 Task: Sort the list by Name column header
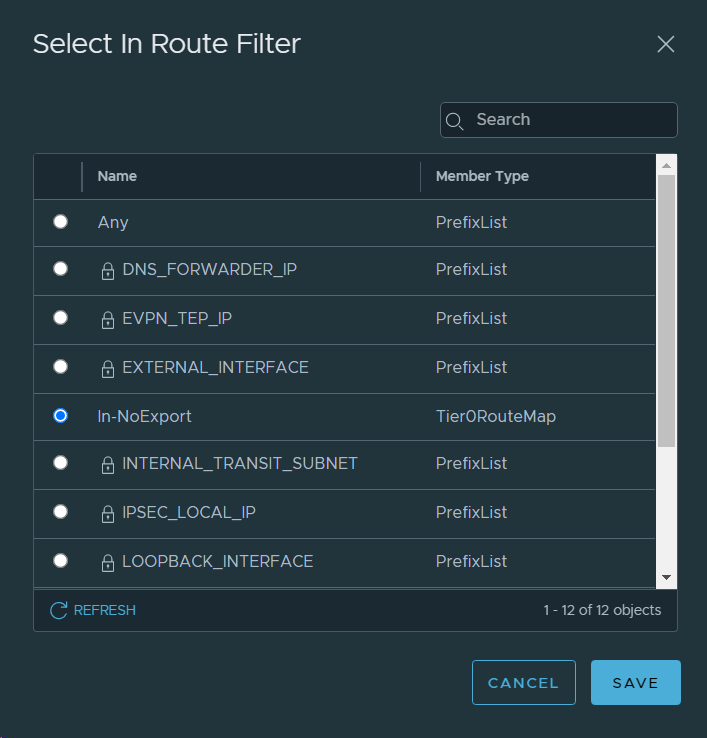pyautogui.click(x=117, y=176)
